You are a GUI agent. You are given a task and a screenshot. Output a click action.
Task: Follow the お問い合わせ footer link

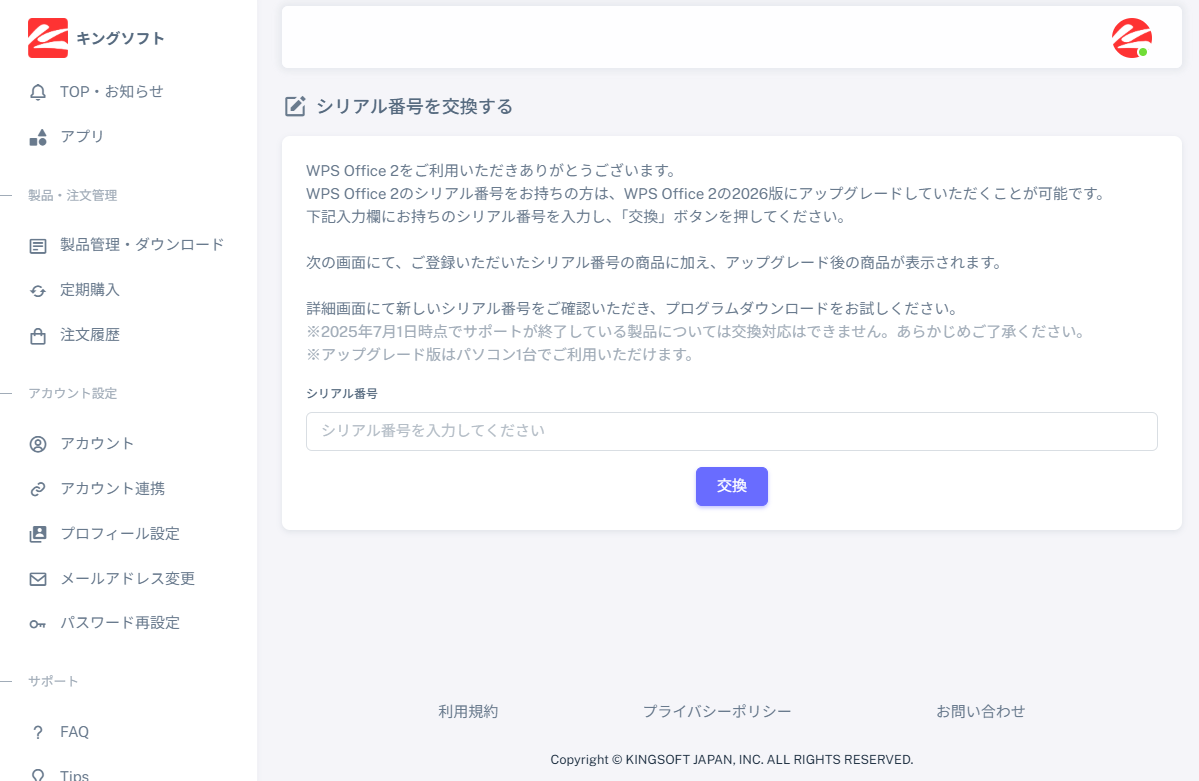tap(980, 712)
